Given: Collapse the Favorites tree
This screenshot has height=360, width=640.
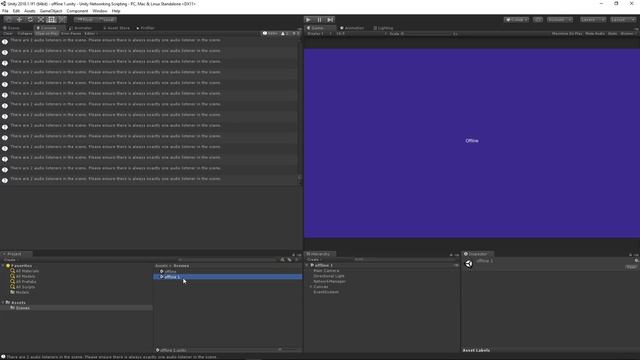Looking at the screenshot, I should tap(3, 266).
